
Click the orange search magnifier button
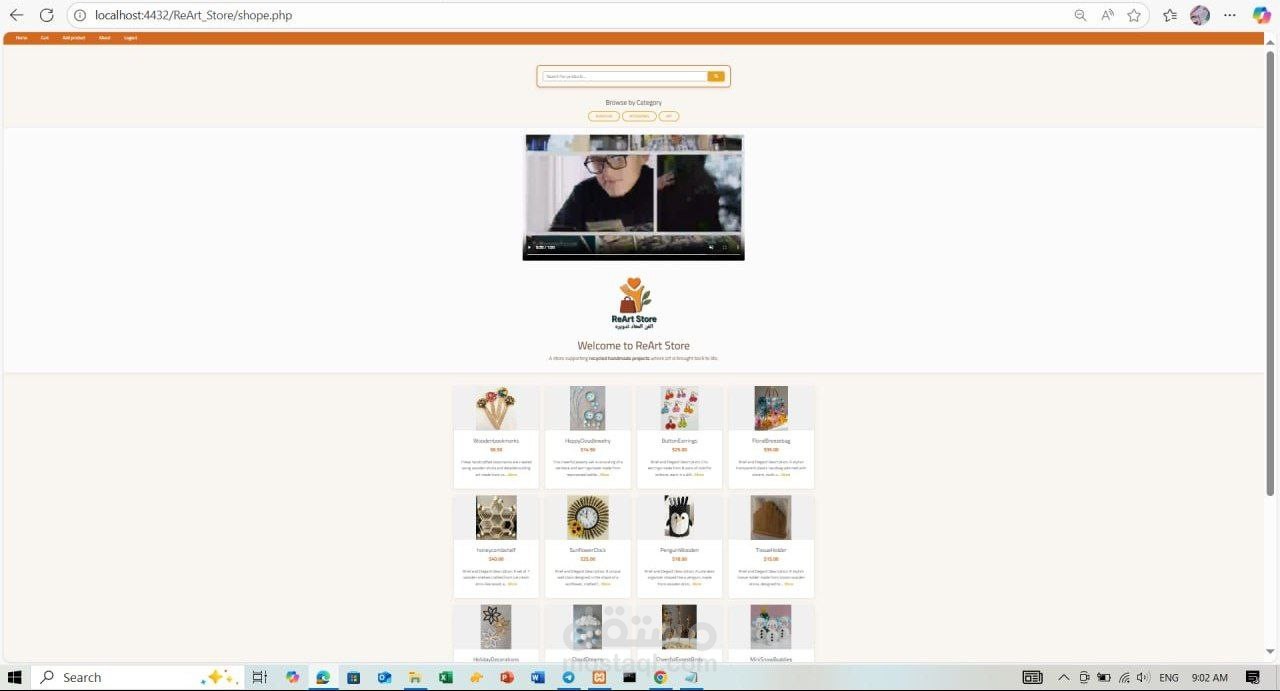click(716, 76)
